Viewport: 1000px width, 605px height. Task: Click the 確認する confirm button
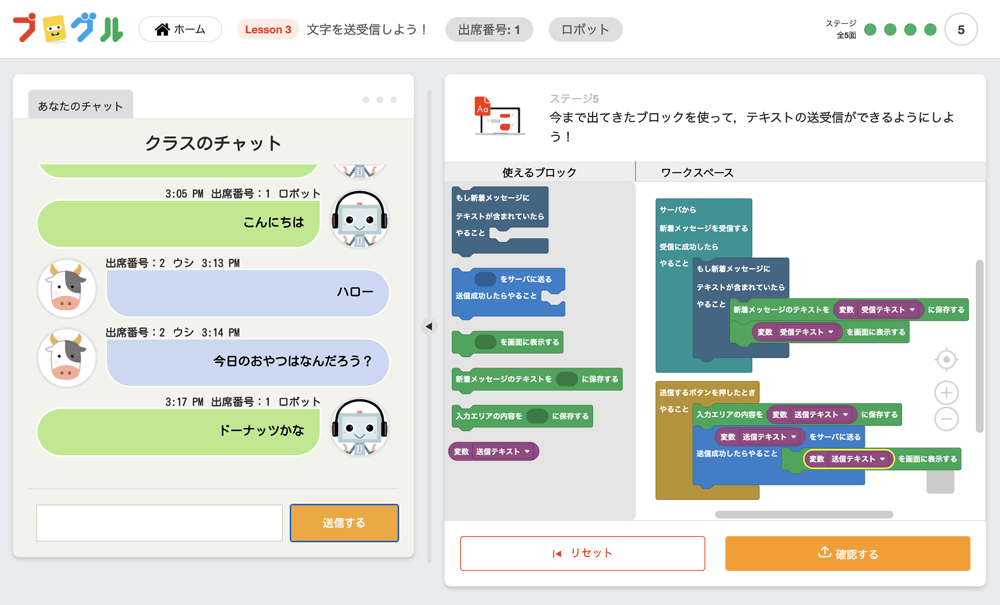pyautogui.click(x=848, y=553)
